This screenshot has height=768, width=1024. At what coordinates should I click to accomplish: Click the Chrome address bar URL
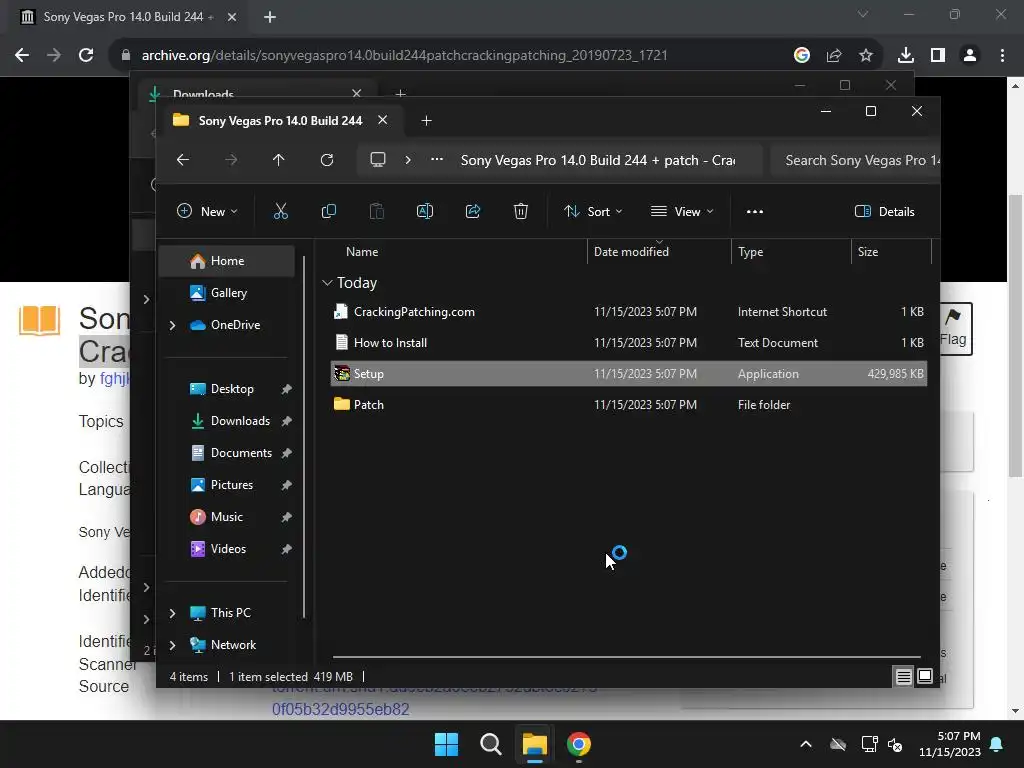coord(404,56)
